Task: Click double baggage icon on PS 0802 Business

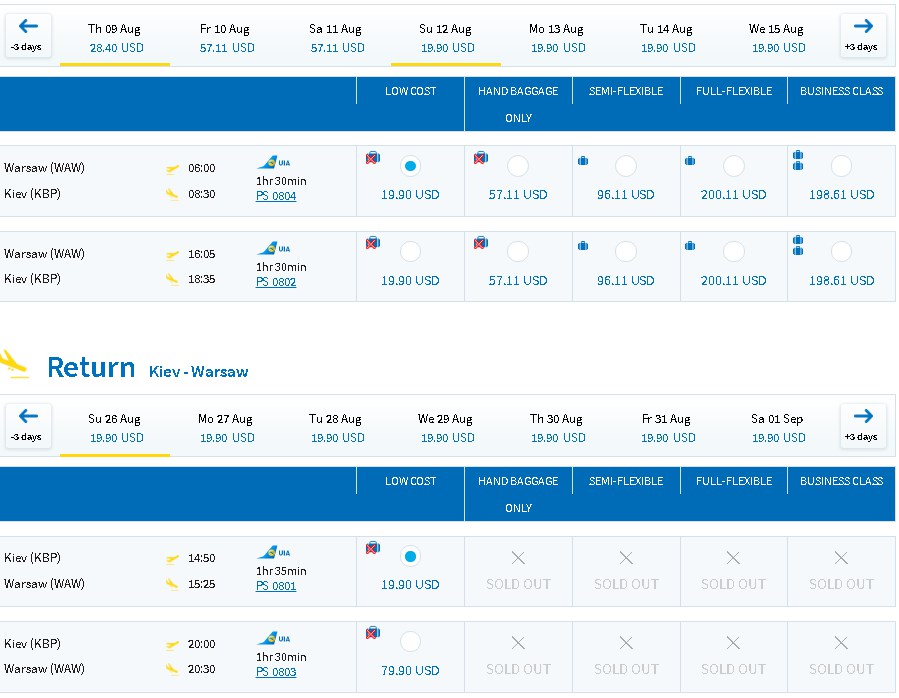Action: coord(798,245)
